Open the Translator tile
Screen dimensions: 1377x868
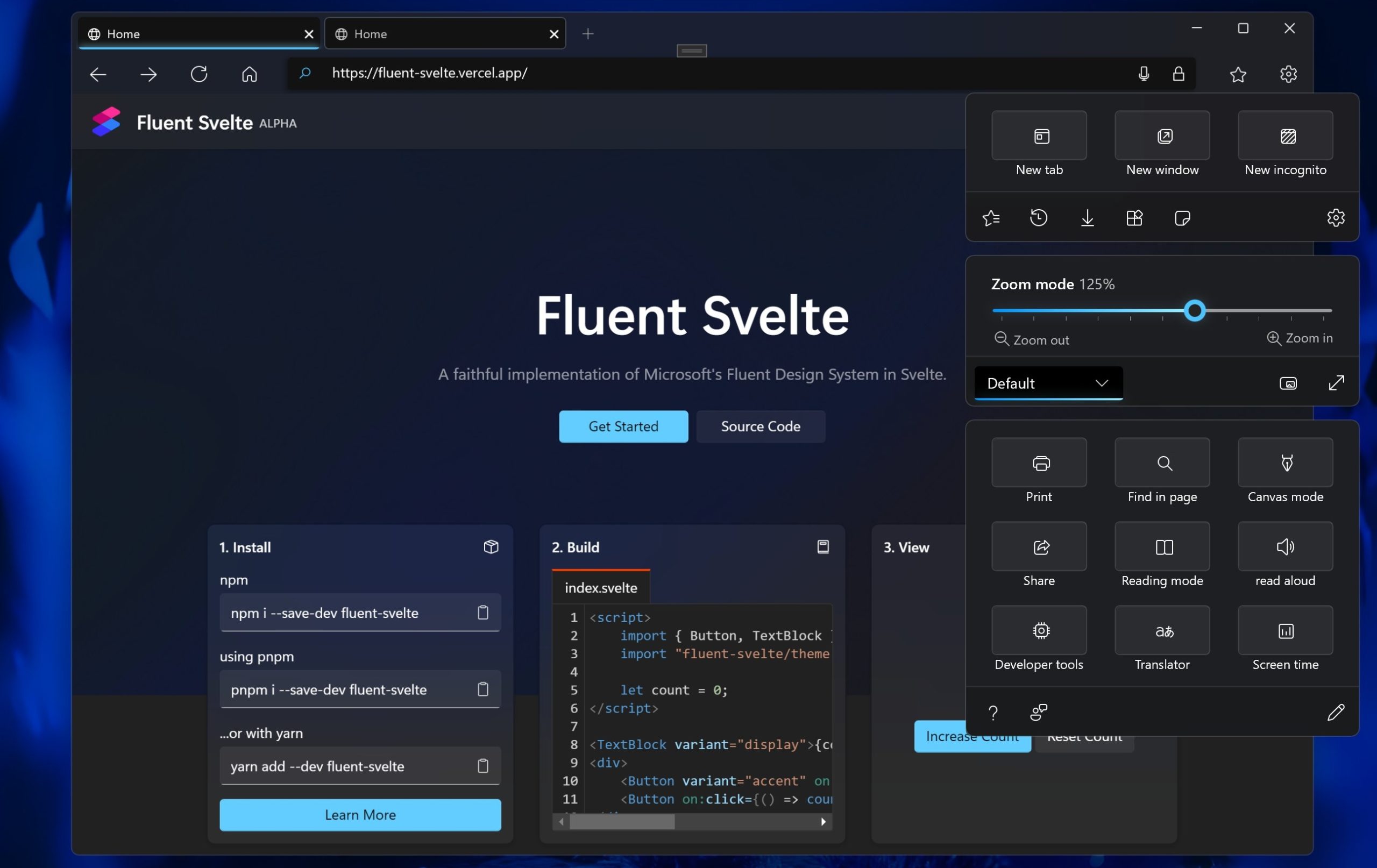(x=1162, y=630)
